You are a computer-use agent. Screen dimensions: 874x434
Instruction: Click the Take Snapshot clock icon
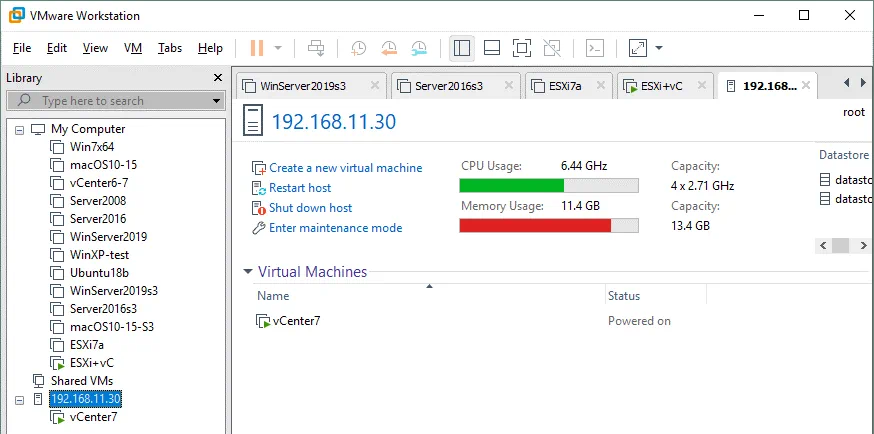tap(358, 48)
